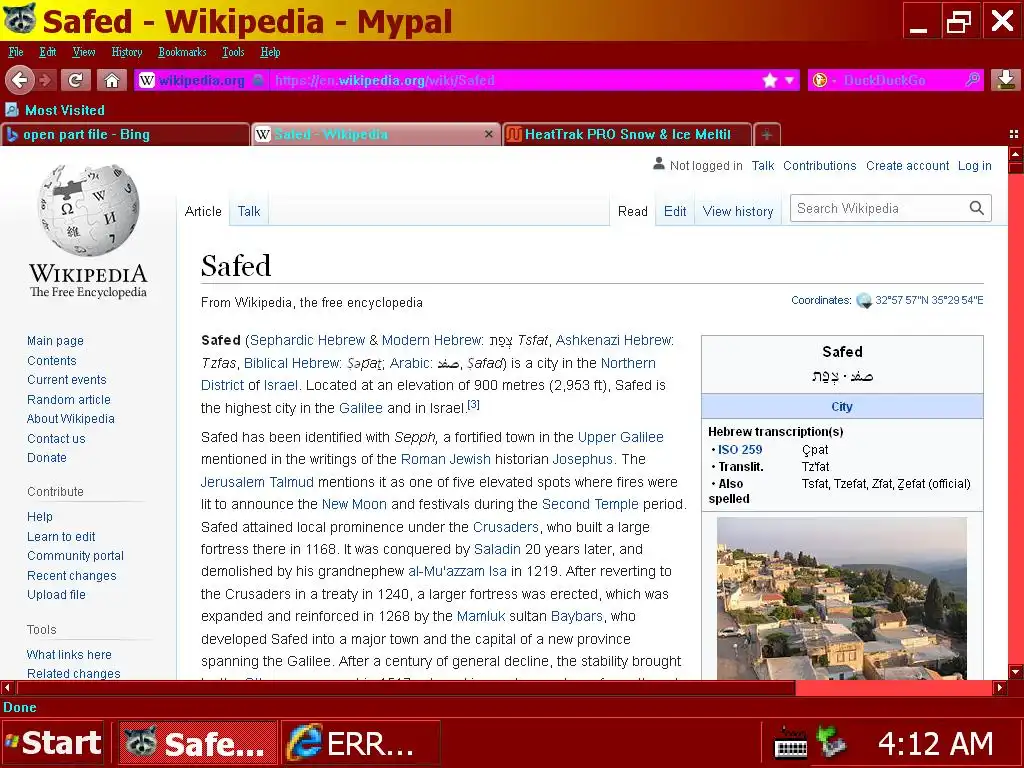Switch to HeatTrak PRO Snow tab
Viewport: 1024px width, 768px height.
point(627,135)
